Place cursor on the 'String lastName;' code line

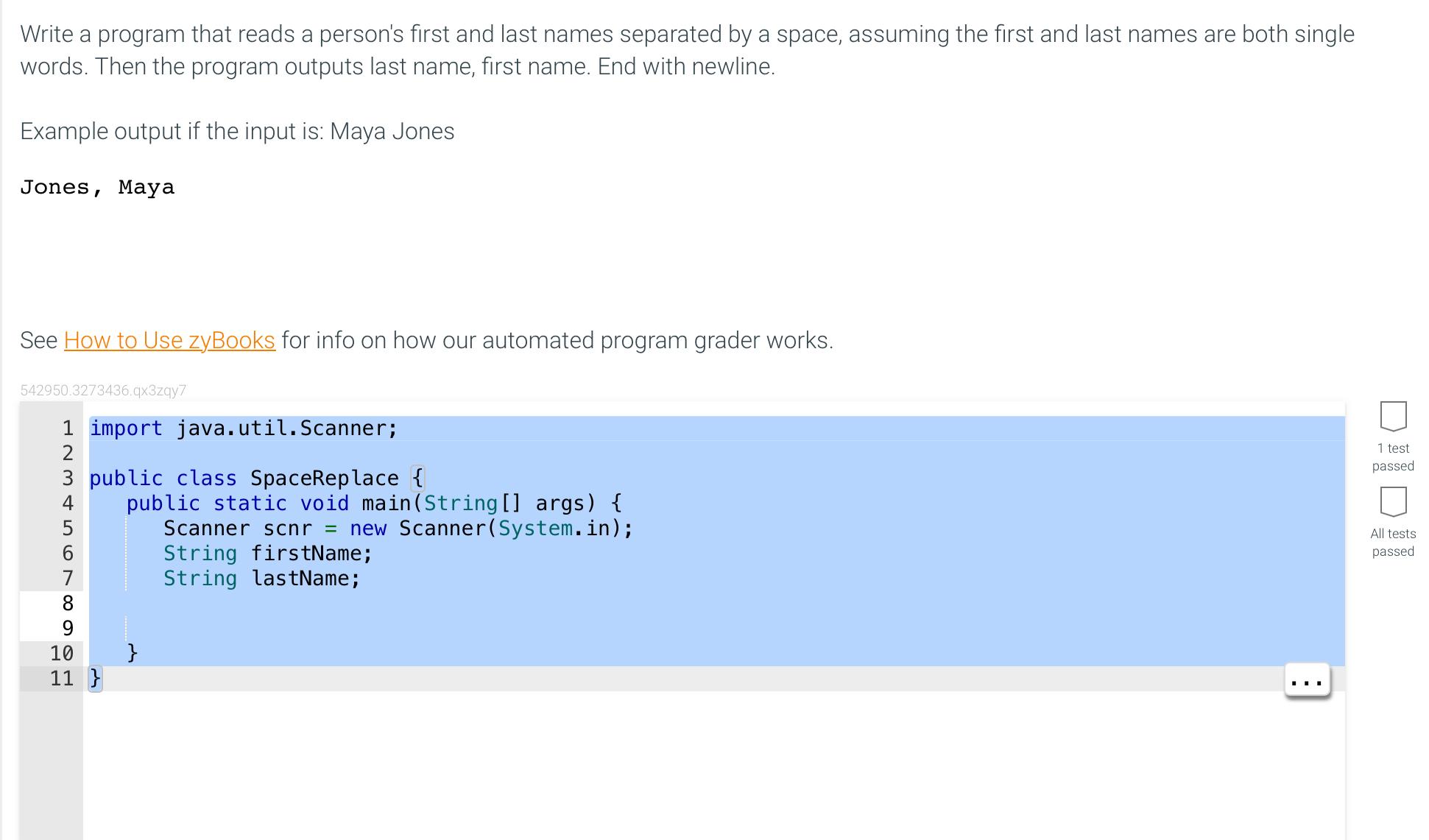click(261, 578)
